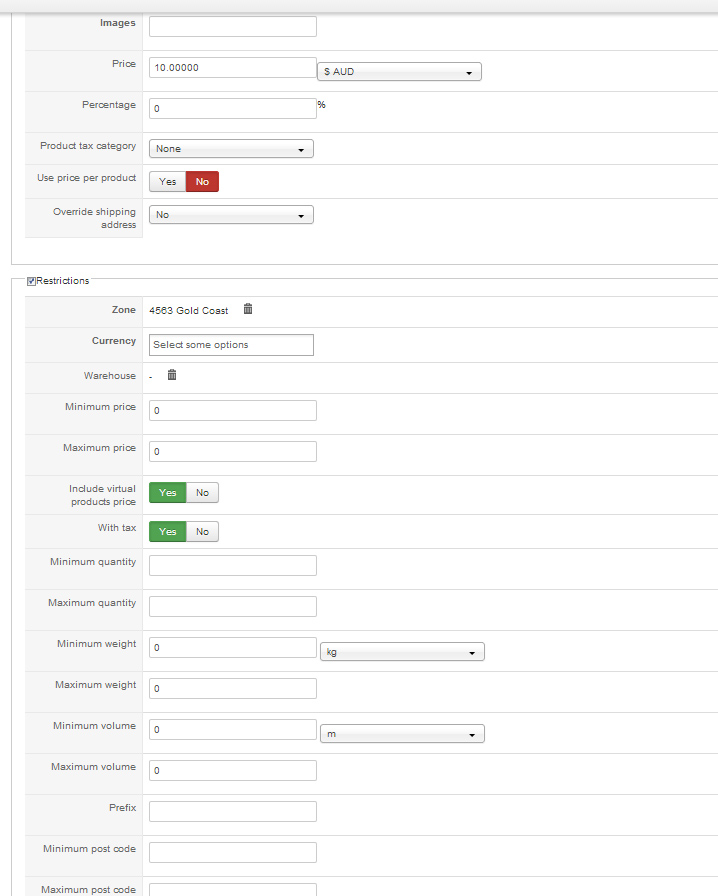Open the $ AUD currency dropdown
718x896 pixels.
399,72
